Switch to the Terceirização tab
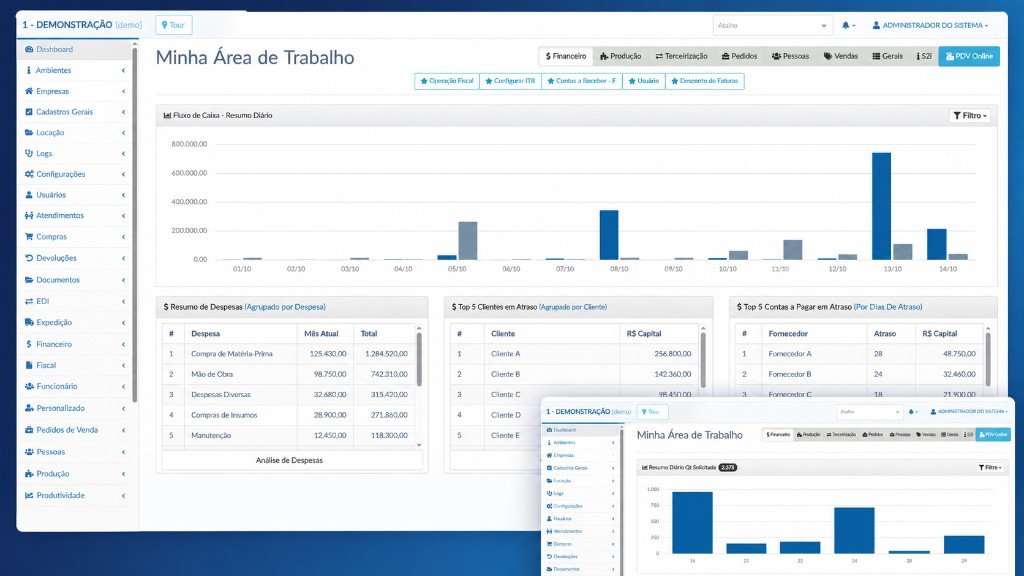This screenshot has height=576, width=1024. [x=681, y=56]
